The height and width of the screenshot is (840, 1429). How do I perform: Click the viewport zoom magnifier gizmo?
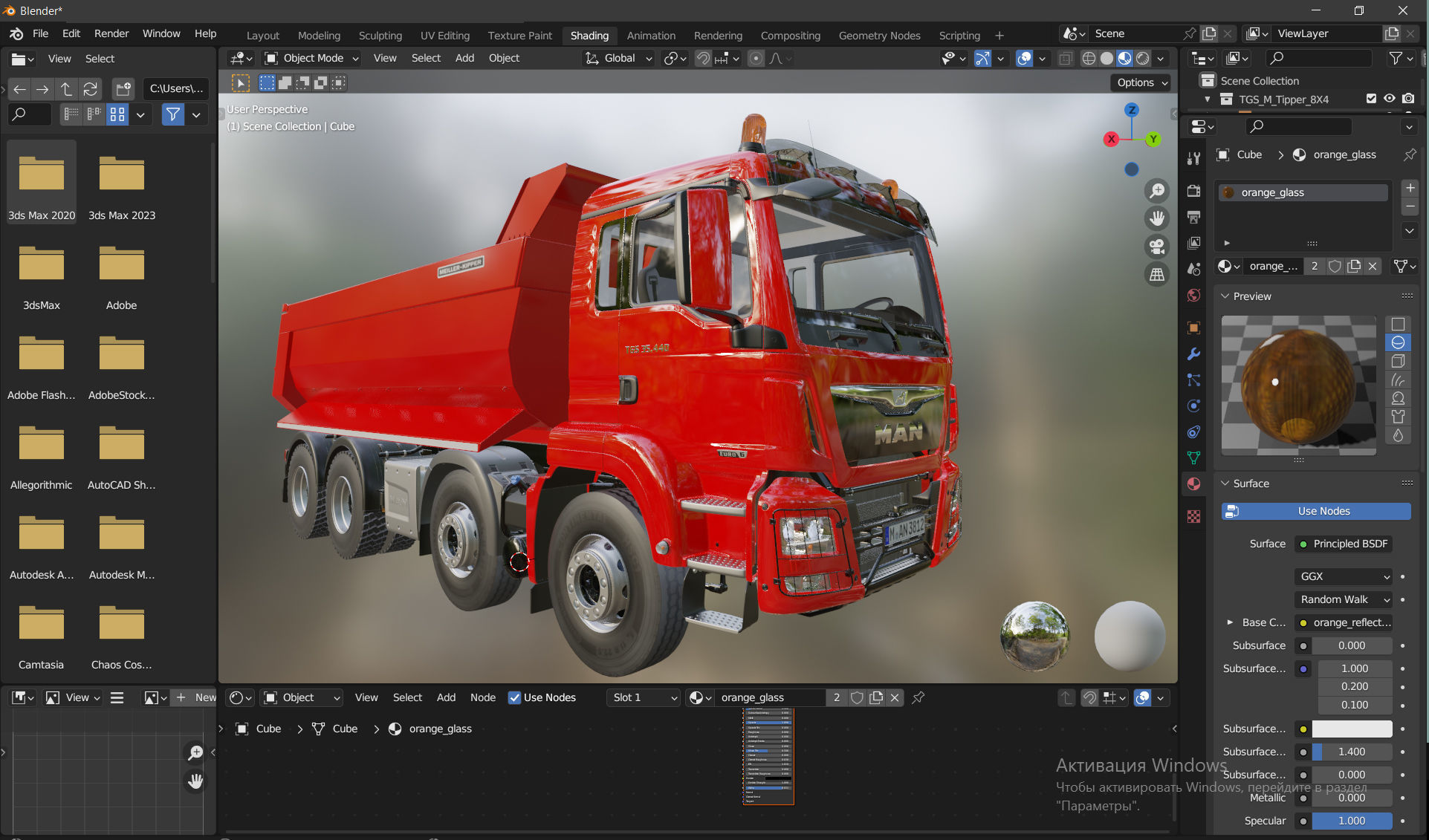coord(1157,191)
